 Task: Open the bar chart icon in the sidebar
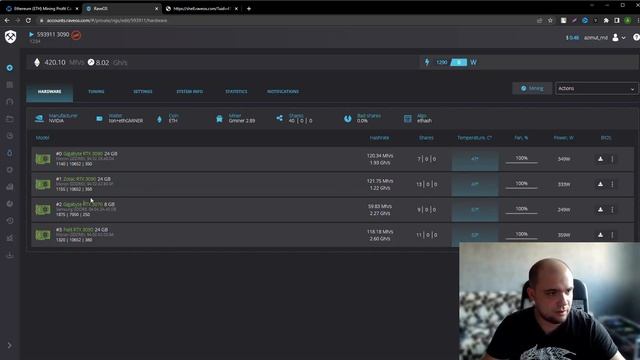pos(10,187)
